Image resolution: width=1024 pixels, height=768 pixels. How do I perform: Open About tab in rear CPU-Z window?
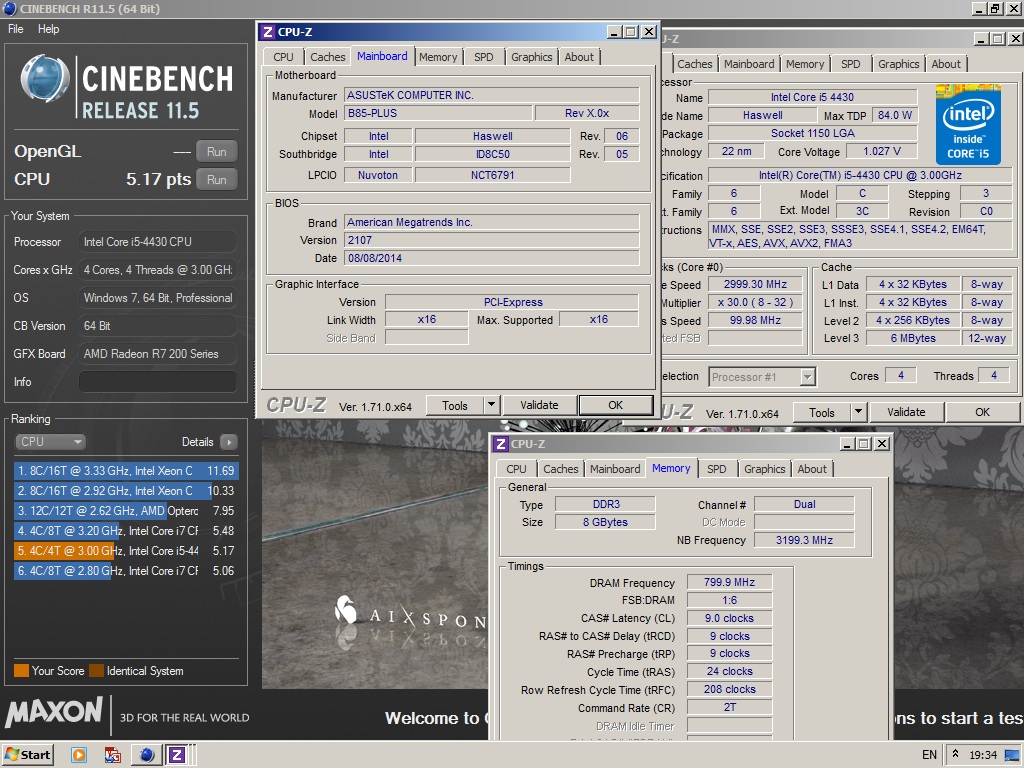pyautogui.click(x=946, y=64)
